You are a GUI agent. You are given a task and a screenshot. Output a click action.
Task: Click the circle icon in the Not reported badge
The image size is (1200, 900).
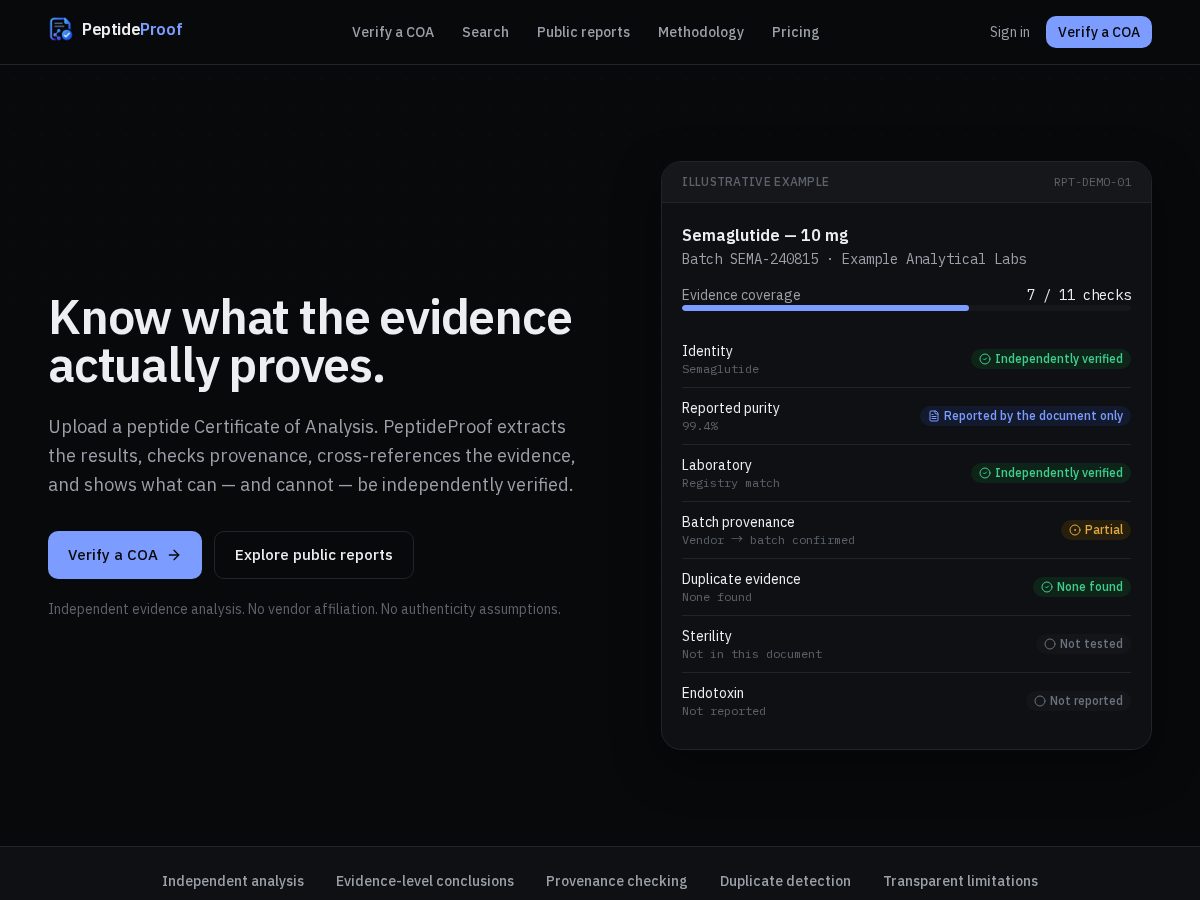click(1040, 701)
